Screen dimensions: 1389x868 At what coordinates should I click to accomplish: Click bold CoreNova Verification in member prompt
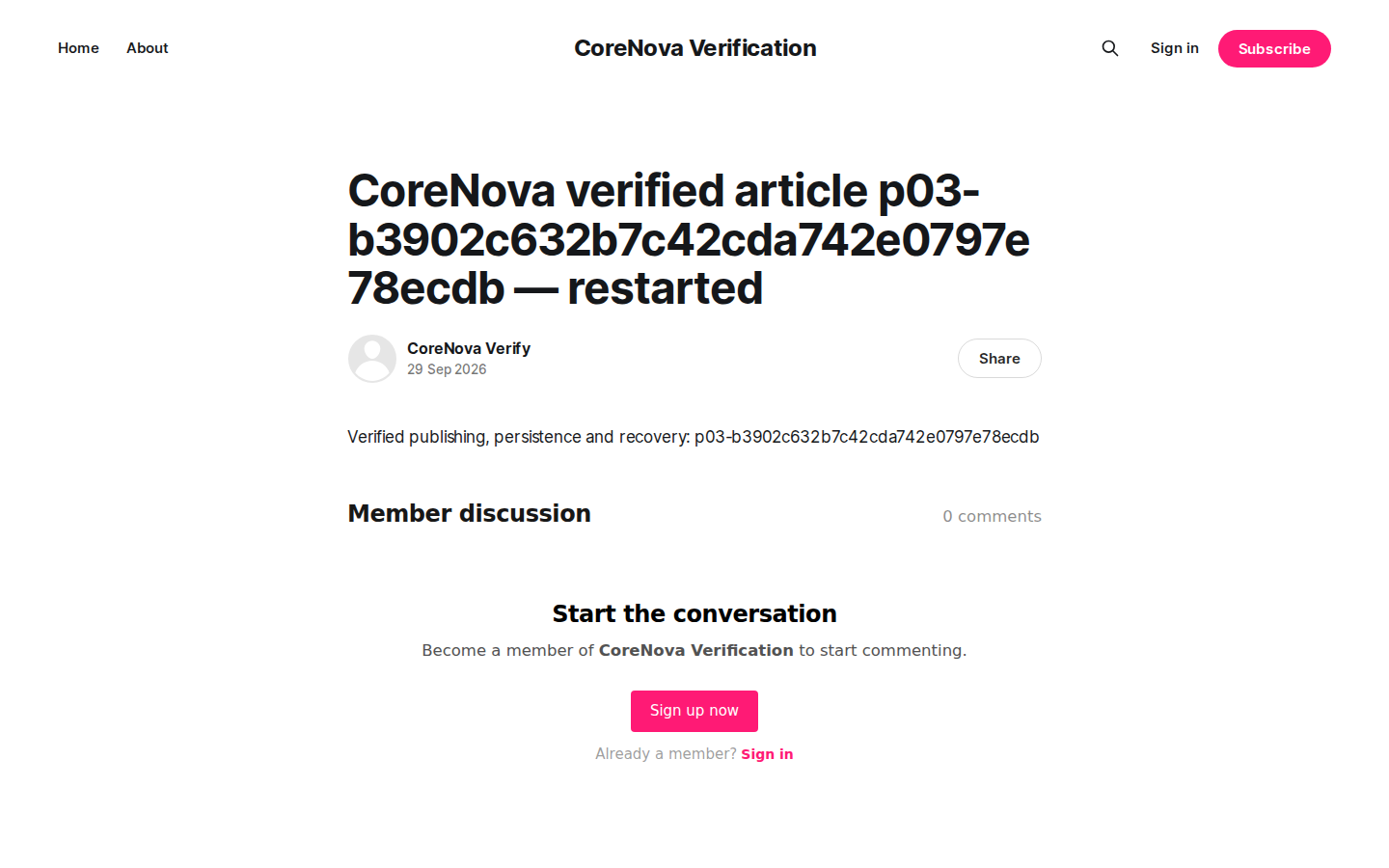(x=696, y=650)
